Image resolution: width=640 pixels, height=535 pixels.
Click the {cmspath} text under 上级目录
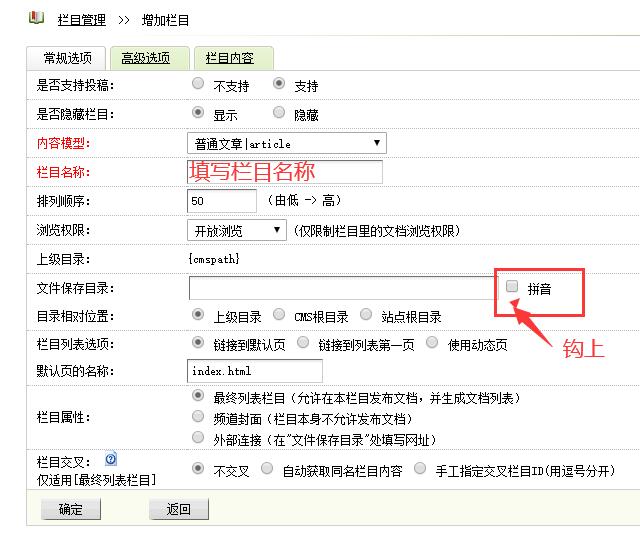point(214,259)
